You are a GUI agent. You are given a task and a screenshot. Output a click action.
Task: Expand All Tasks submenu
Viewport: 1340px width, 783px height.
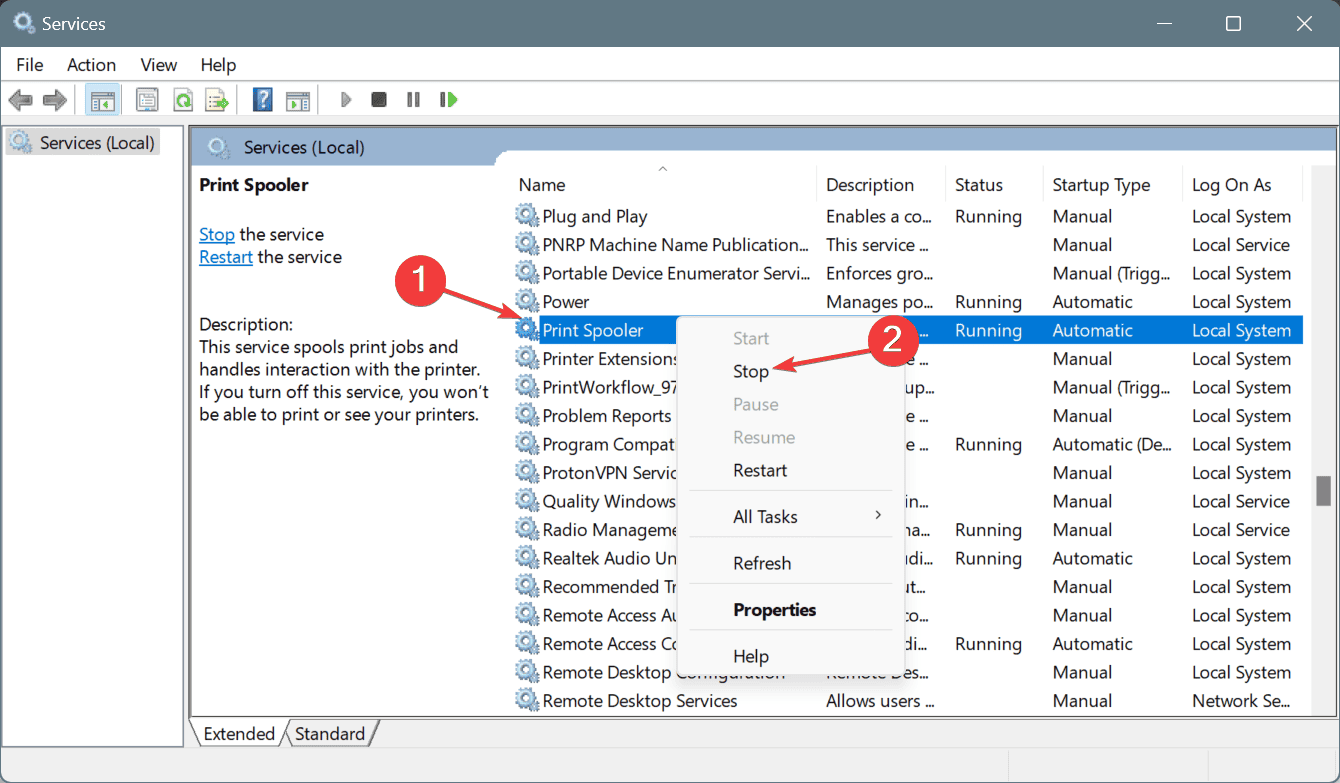790,516
